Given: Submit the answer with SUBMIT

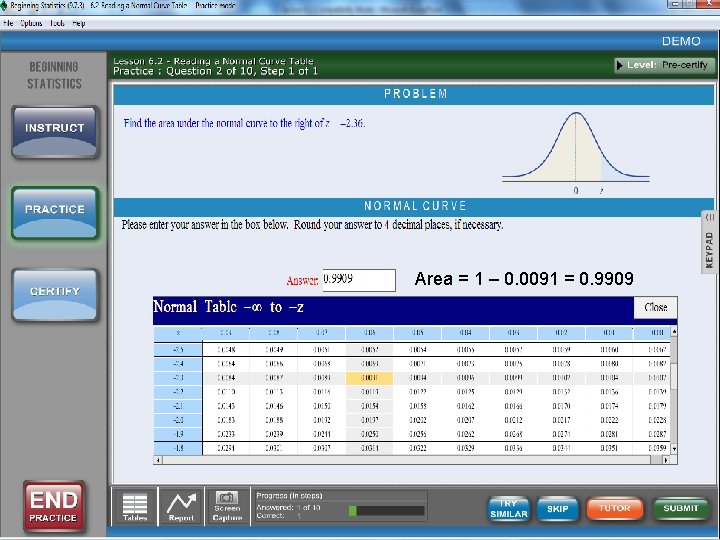Looking at the screenshot, I should 681,508.
